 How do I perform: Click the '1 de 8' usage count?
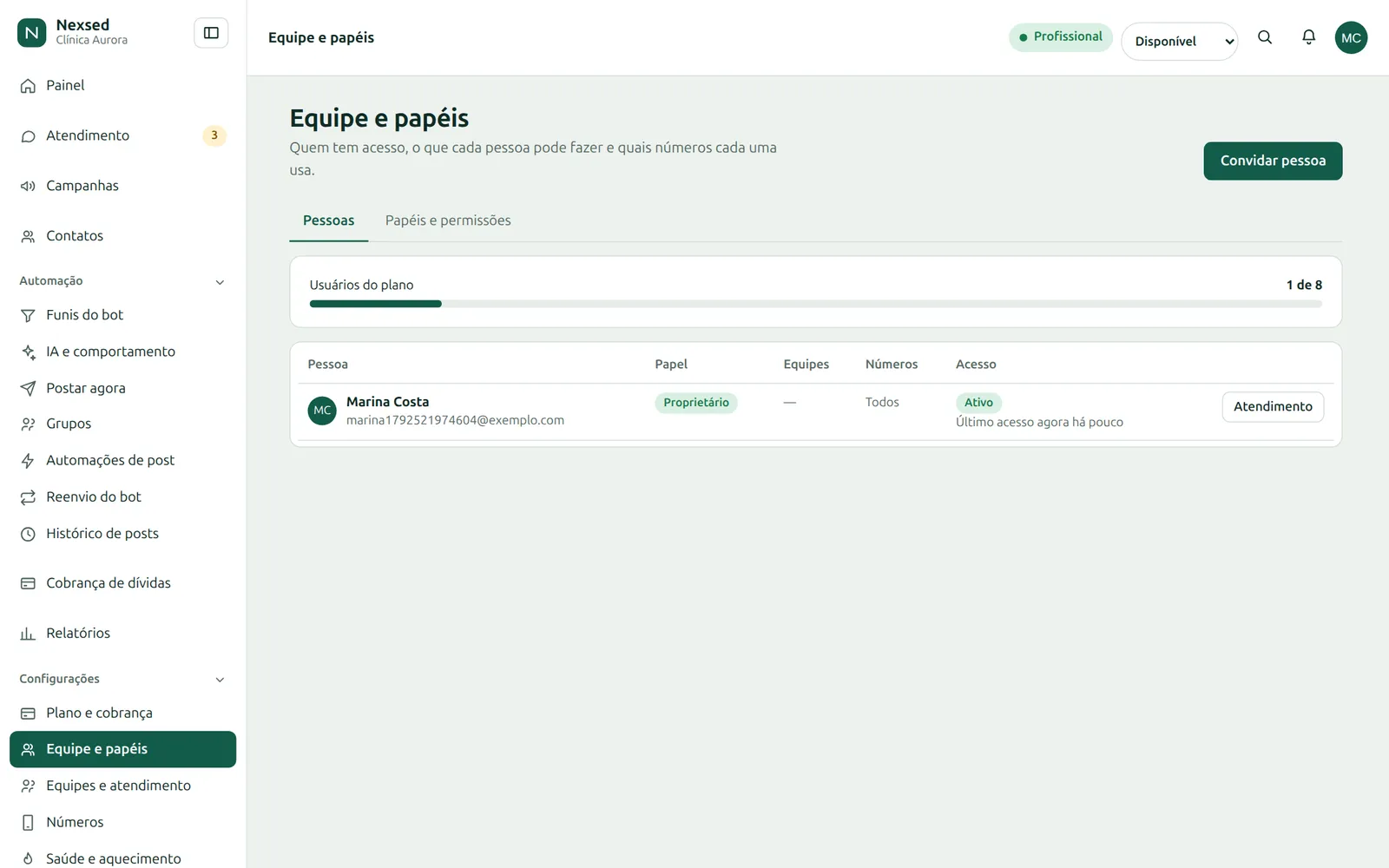pyautogui.click(x=1304, y=285)
